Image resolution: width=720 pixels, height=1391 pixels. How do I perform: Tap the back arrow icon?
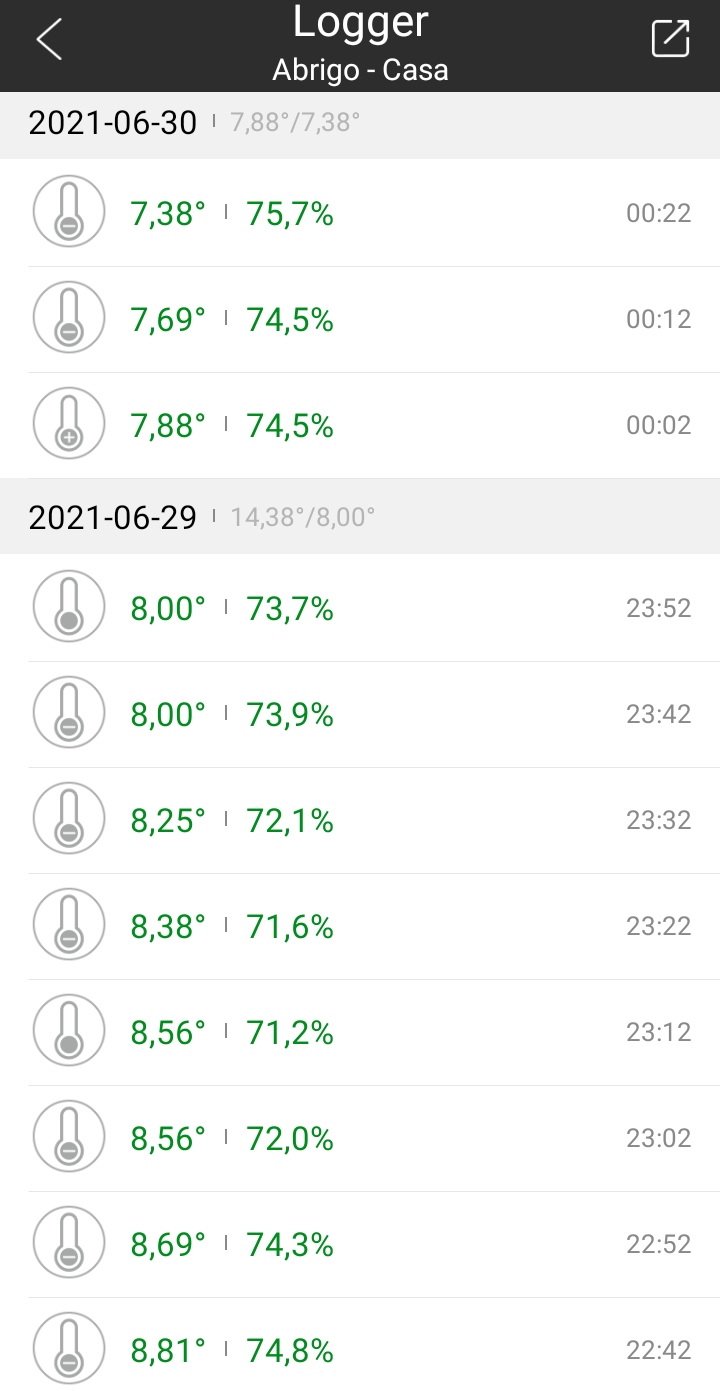click(49, 40)
